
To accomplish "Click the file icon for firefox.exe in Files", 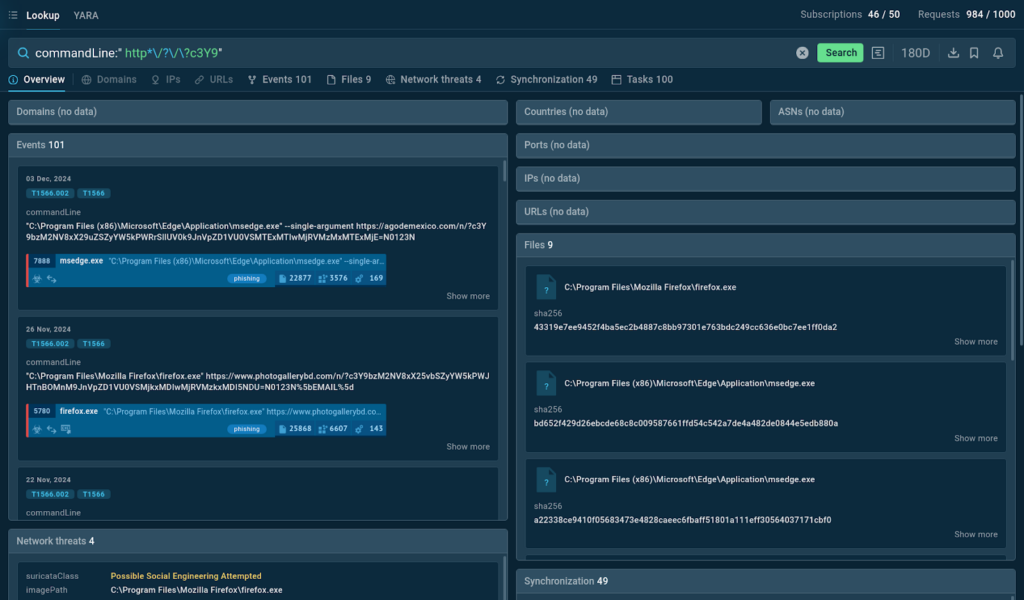I will pos(545,287).
